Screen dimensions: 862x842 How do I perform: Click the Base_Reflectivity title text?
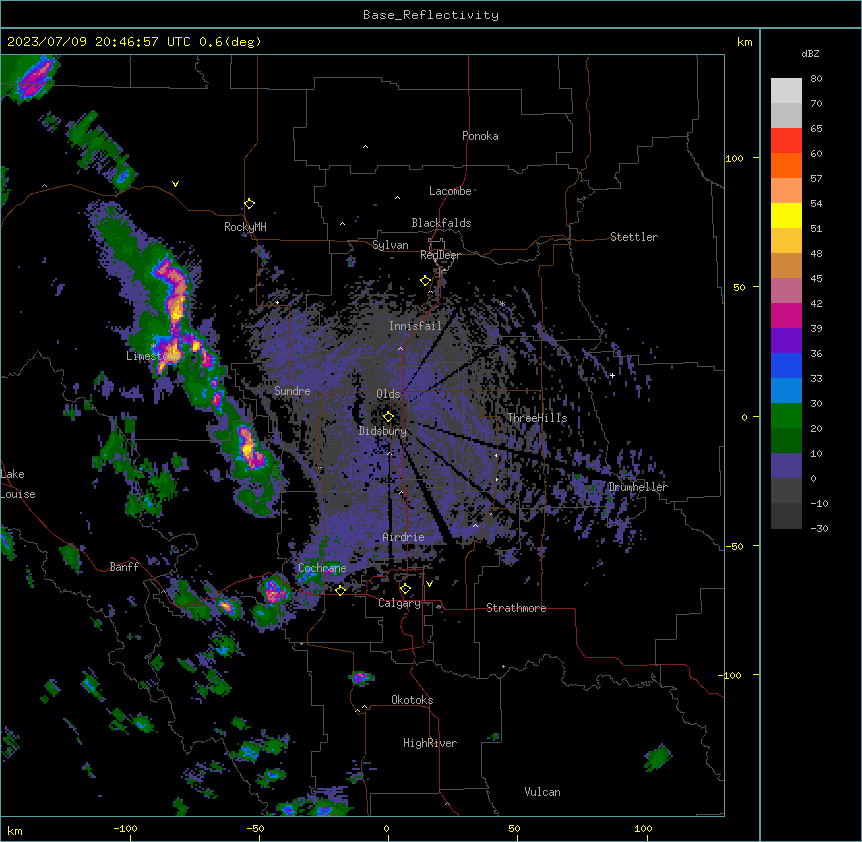431,15
